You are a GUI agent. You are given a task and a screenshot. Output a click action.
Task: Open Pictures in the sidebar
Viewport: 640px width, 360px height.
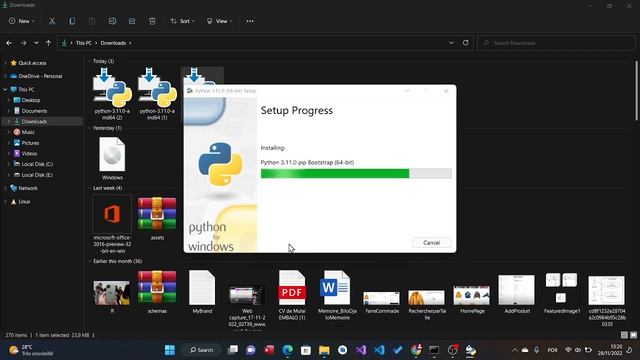point(30,143)
